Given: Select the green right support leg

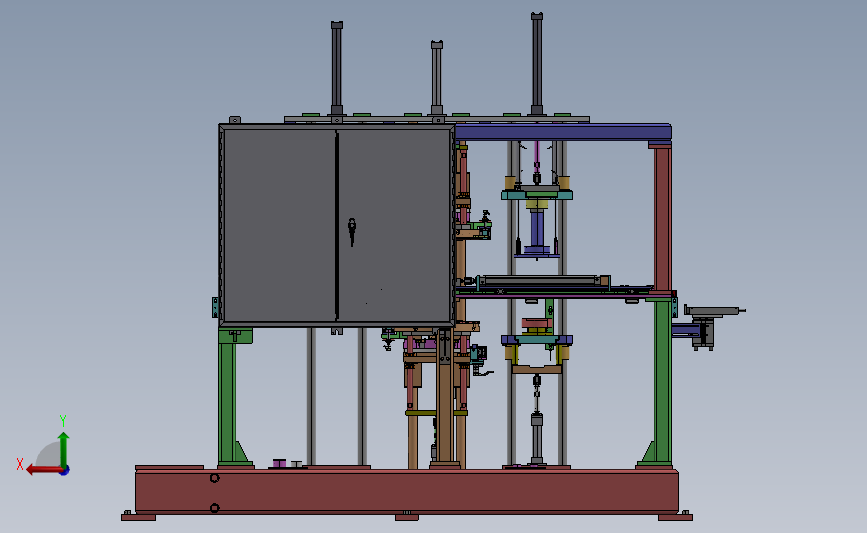Looking at the screenshot, I should pyautogui.click(x=662, y=382).
